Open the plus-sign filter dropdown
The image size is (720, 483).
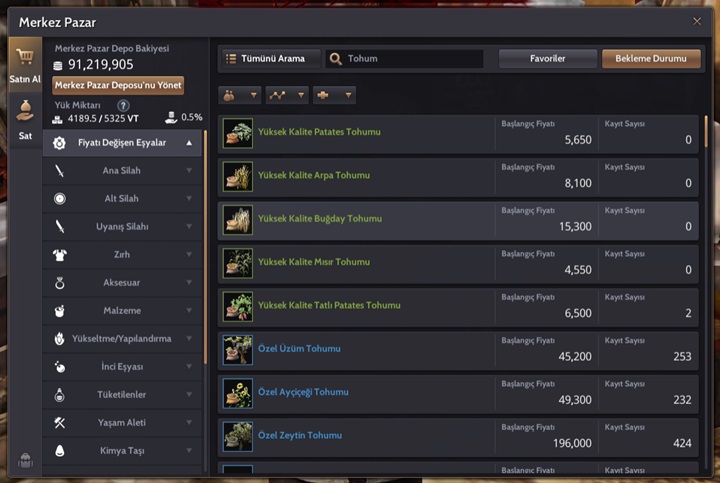pyautogui.click(x=334, y=95)
